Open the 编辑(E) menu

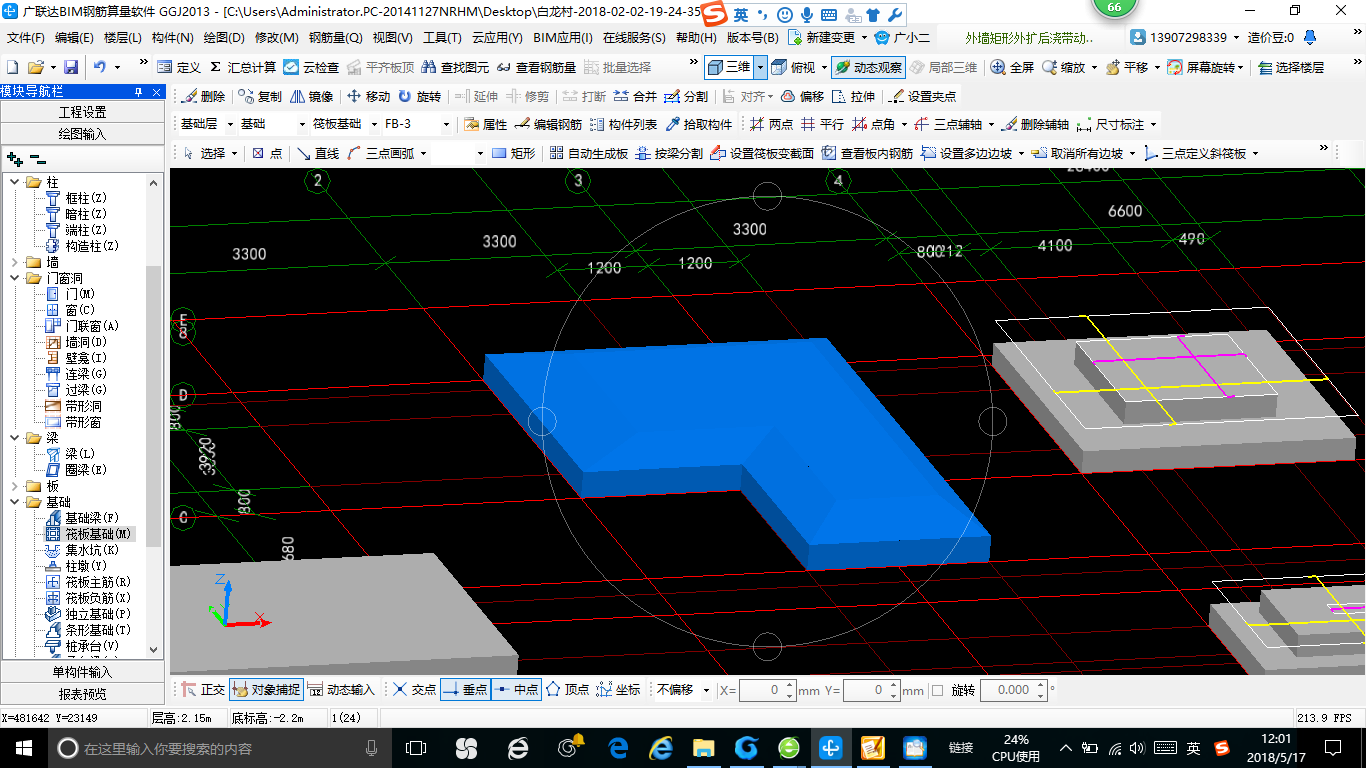click(74, 38)
